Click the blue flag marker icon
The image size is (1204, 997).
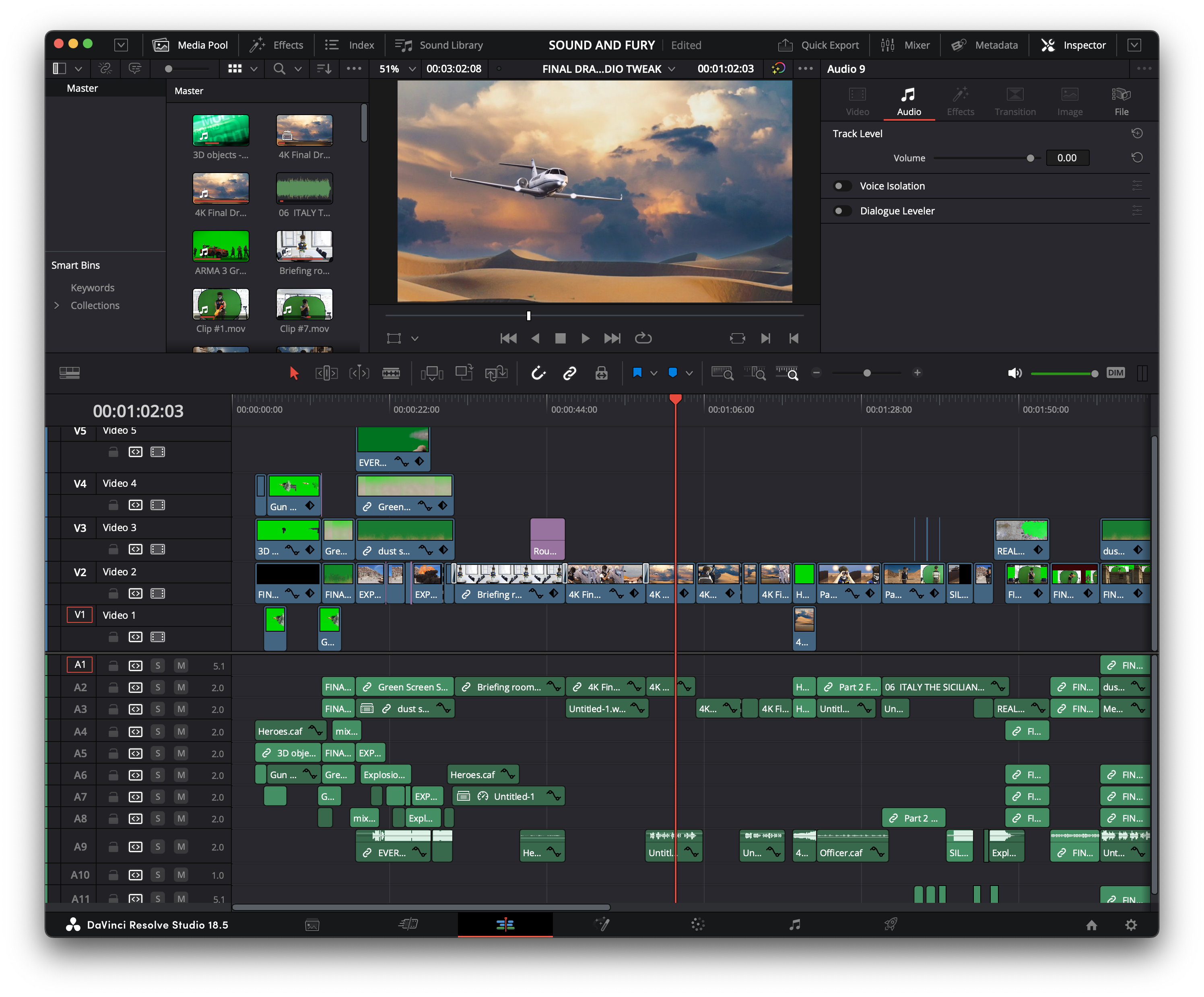tap(637, 373)
